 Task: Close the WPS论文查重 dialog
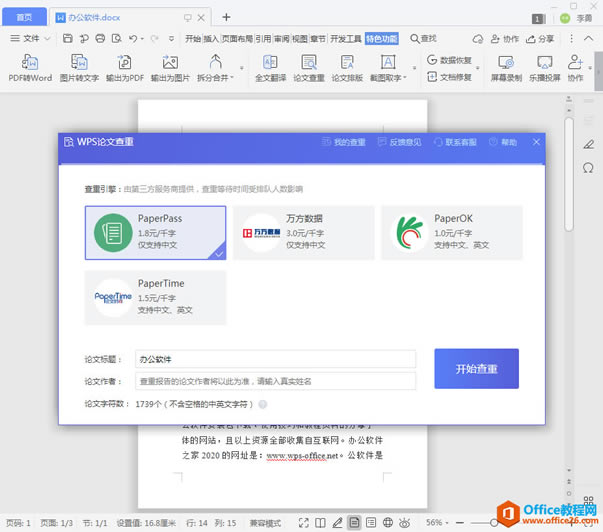[x=536, y=142]
